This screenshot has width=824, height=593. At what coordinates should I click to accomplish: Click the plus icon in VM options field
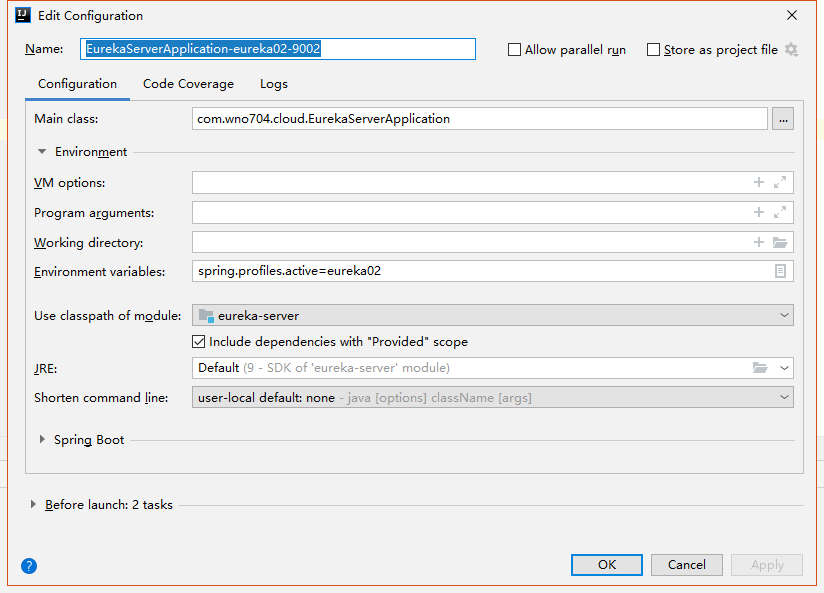click(x=759, y=183)
